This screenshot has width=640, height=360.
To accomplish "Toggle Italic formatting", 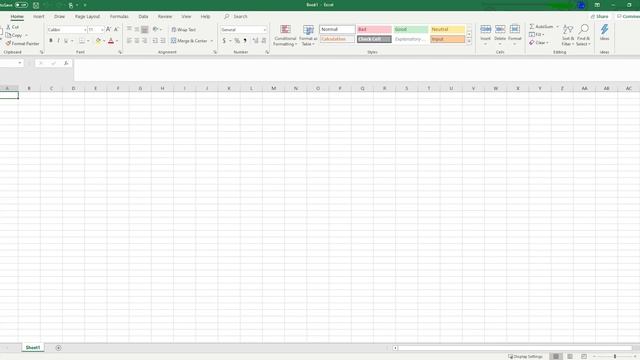I will pyautogui.click(x=58, y=41).
